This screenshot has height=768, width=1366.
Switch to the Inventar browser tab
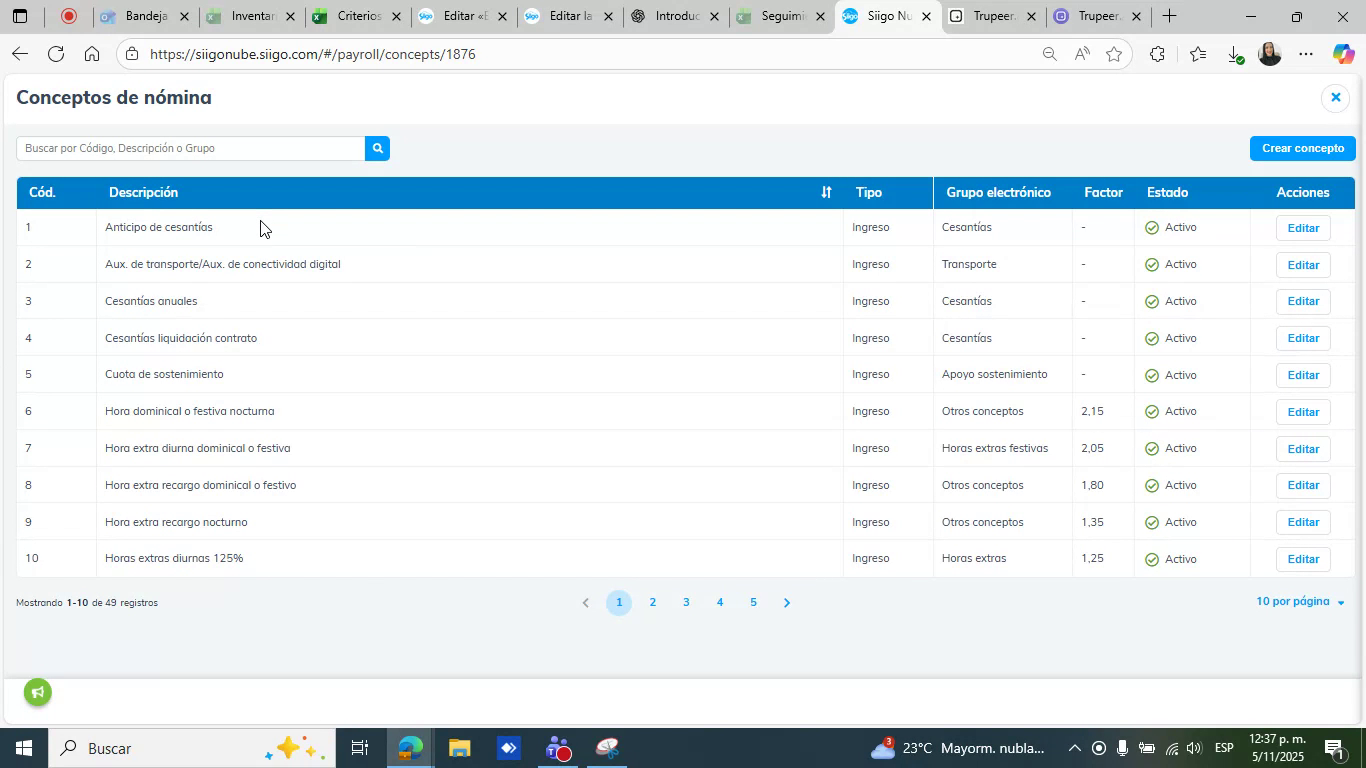[x=251, y=16]
